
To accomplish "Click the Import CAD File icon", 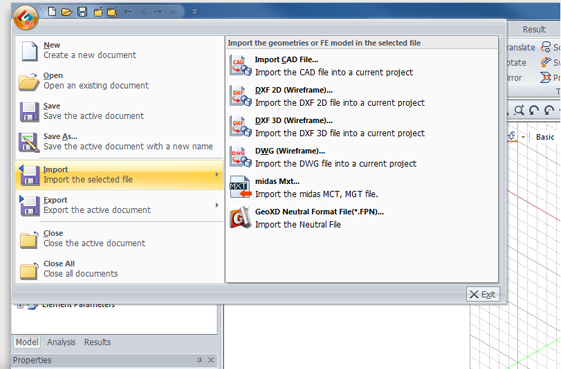I will coord(240,65).
